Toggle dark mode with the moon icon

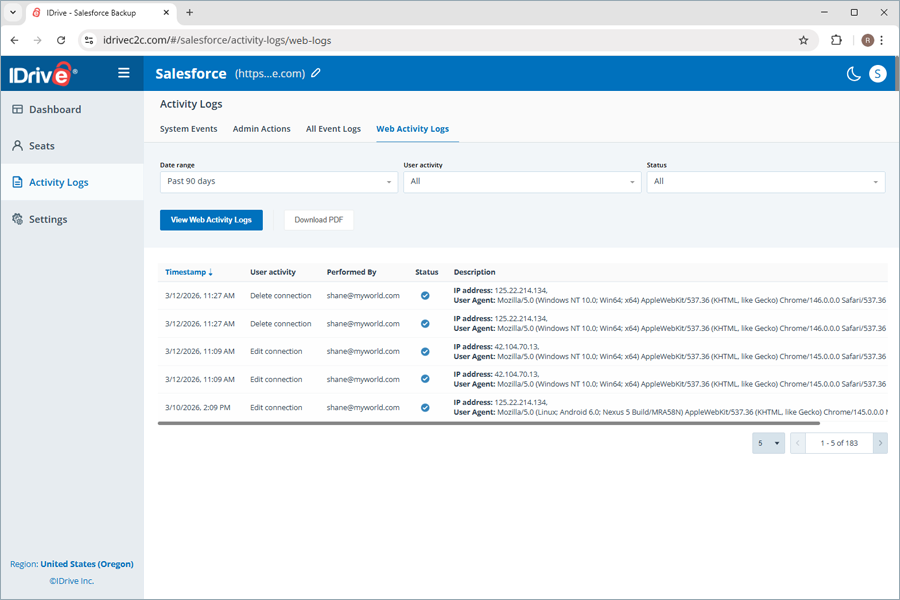pyautogui.click(x=852, y=73)
